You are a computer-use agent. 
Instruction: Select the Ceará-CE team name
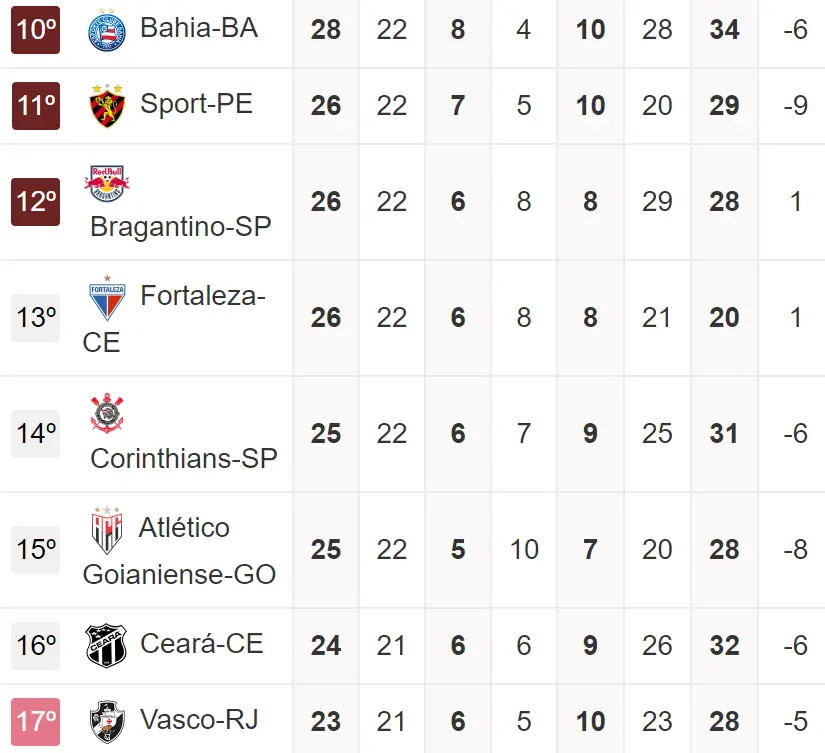[202, 643]
